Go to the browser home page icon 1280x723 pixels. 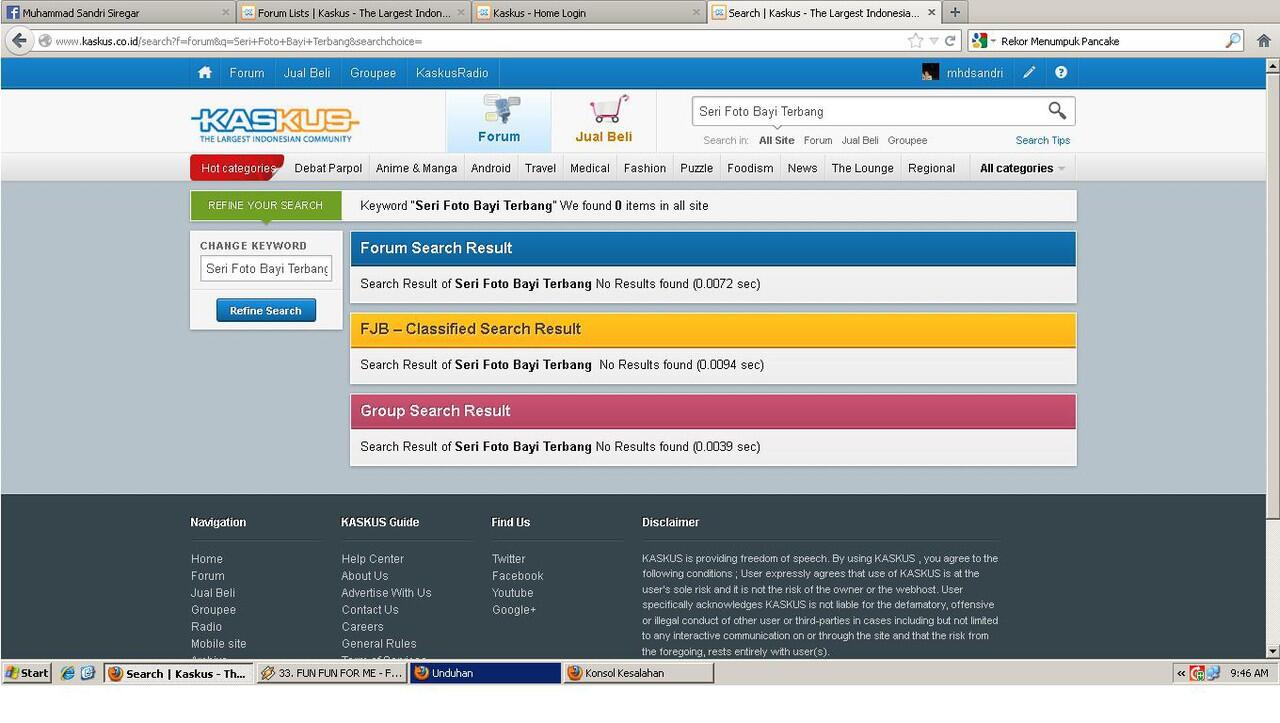click(x=1264, y=41)
